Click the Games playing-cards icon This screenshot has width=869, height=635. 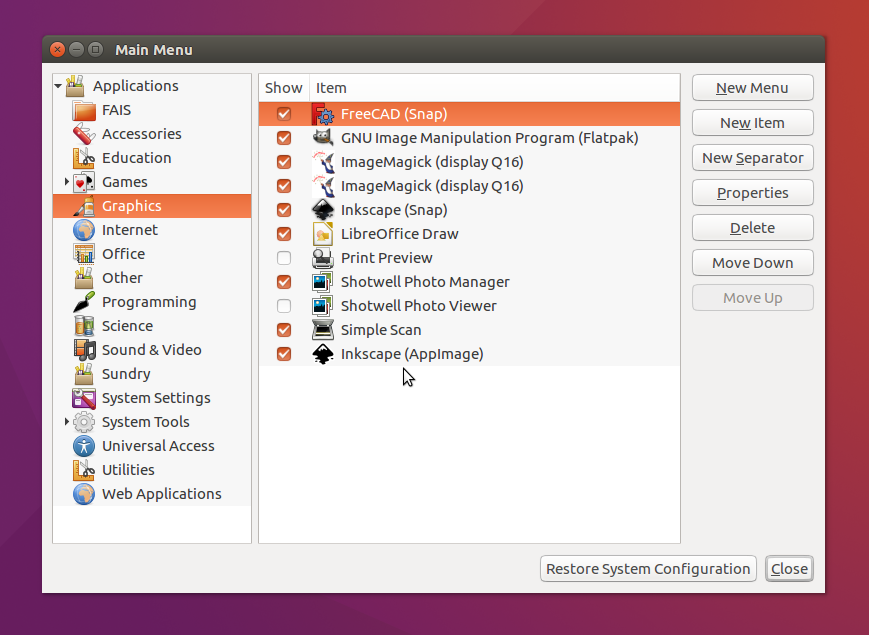(x=84, y=182)
